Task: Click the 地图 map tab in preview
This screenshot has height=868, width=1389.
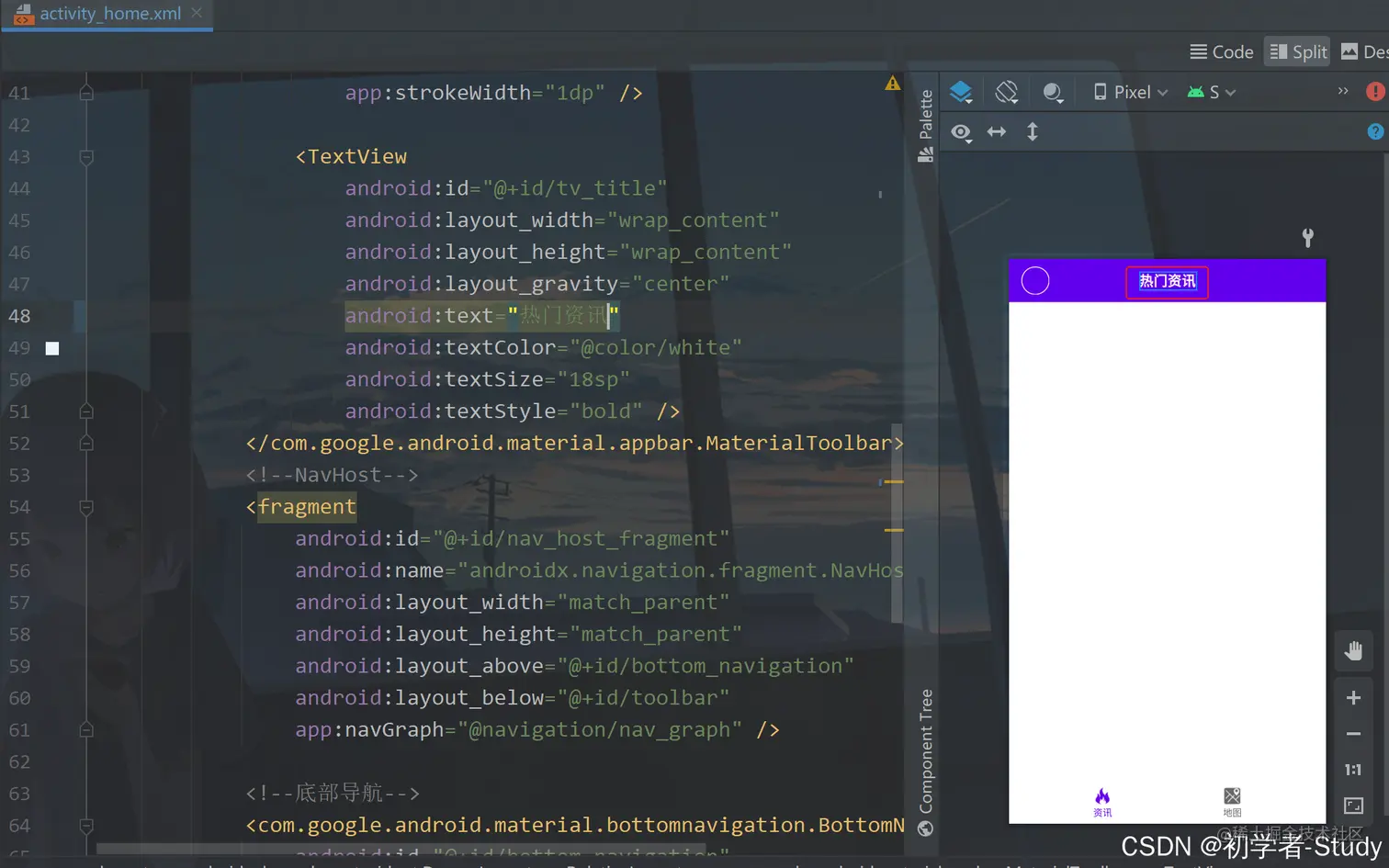Action: click(x=1232, y=802)
